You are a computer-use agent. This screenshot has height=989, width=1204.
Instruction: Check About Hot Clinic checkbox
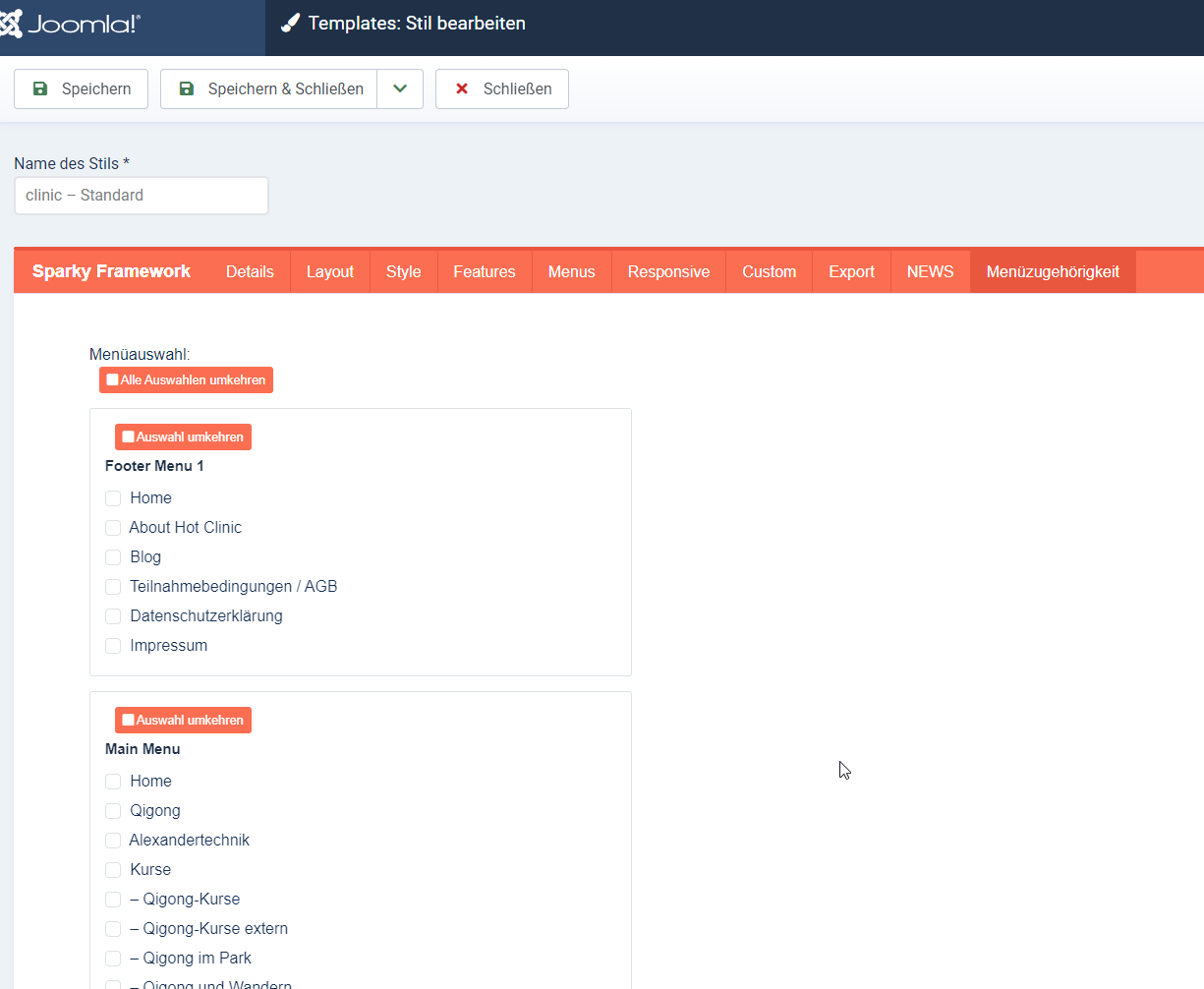click(113, 528)
